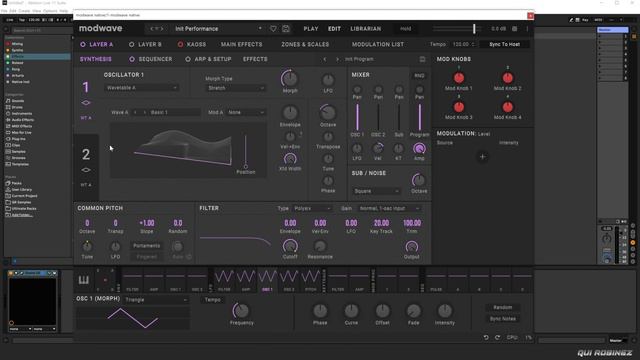Image resolution: width=640 pixels, height=360 pixels.
Task: Select the LFO PITCH waveform slot
Action: pos(311,280)
